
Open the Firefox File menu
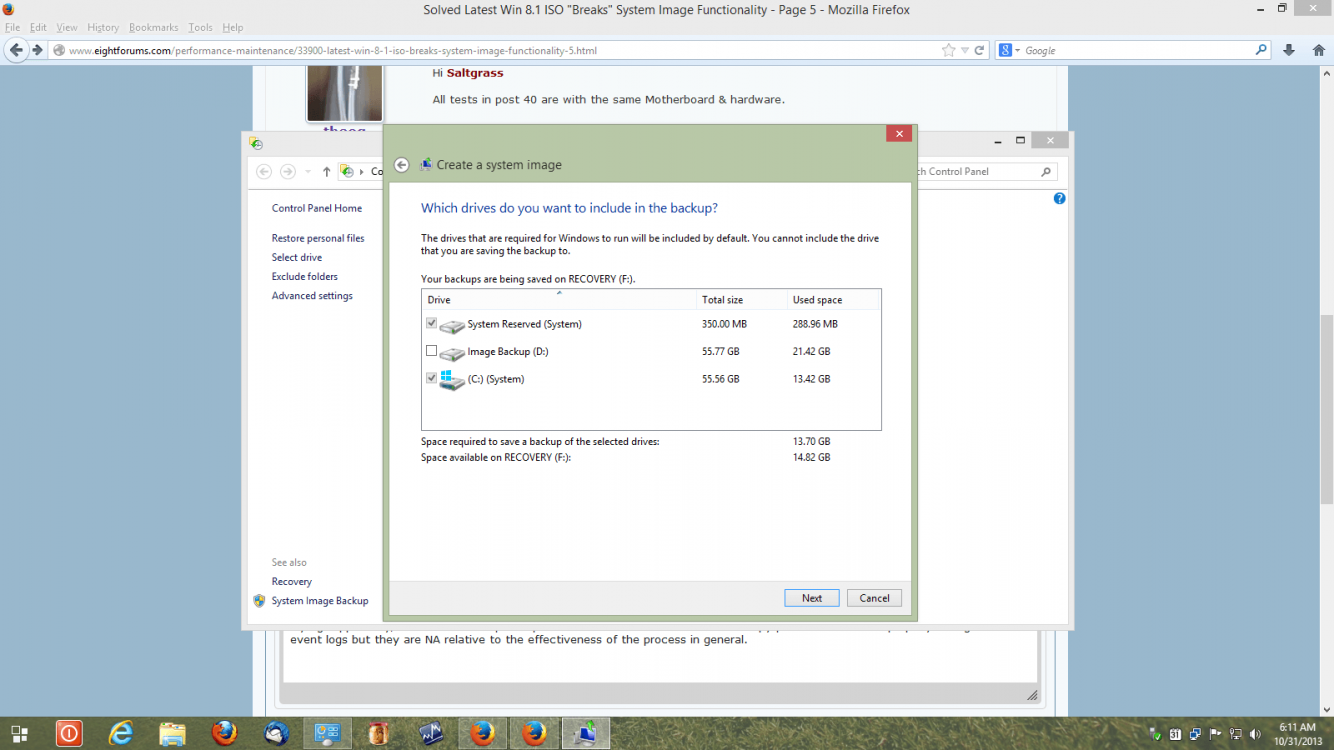coord(12,28)
